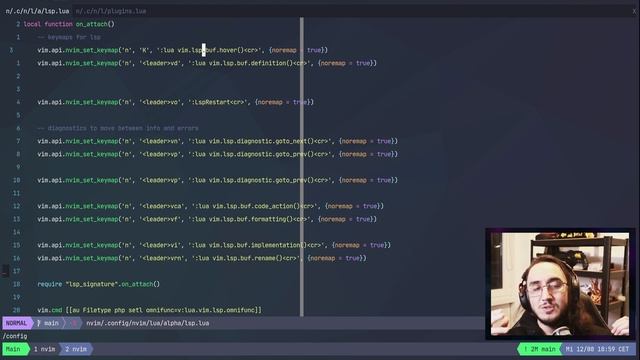The height and width of the screenshot is (360, 640).
Task: Click the <leader>vo LspRestart keymap line
Action: pyautogui.click(x=176, y=102)
